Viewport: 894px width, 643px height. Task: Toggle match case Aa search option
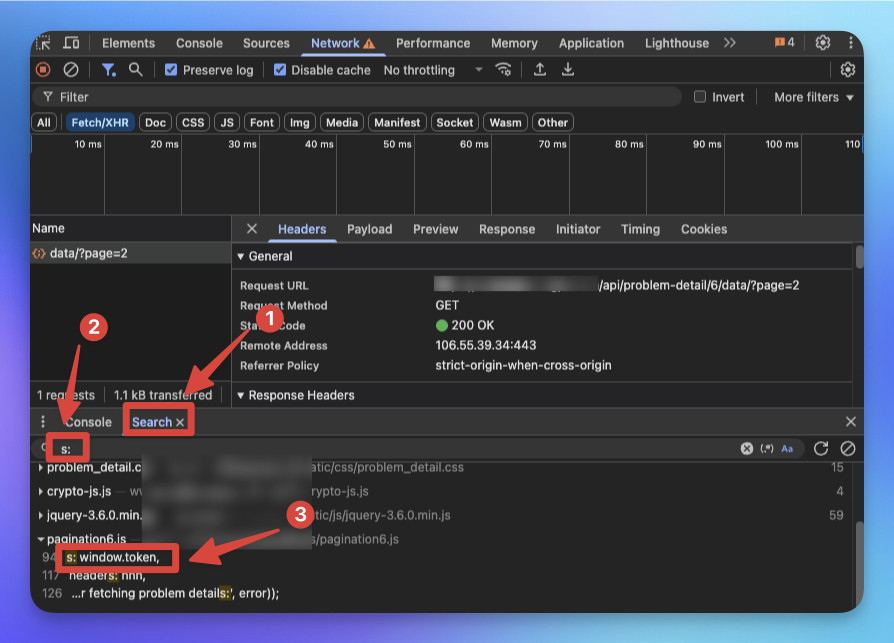(787, 449)
